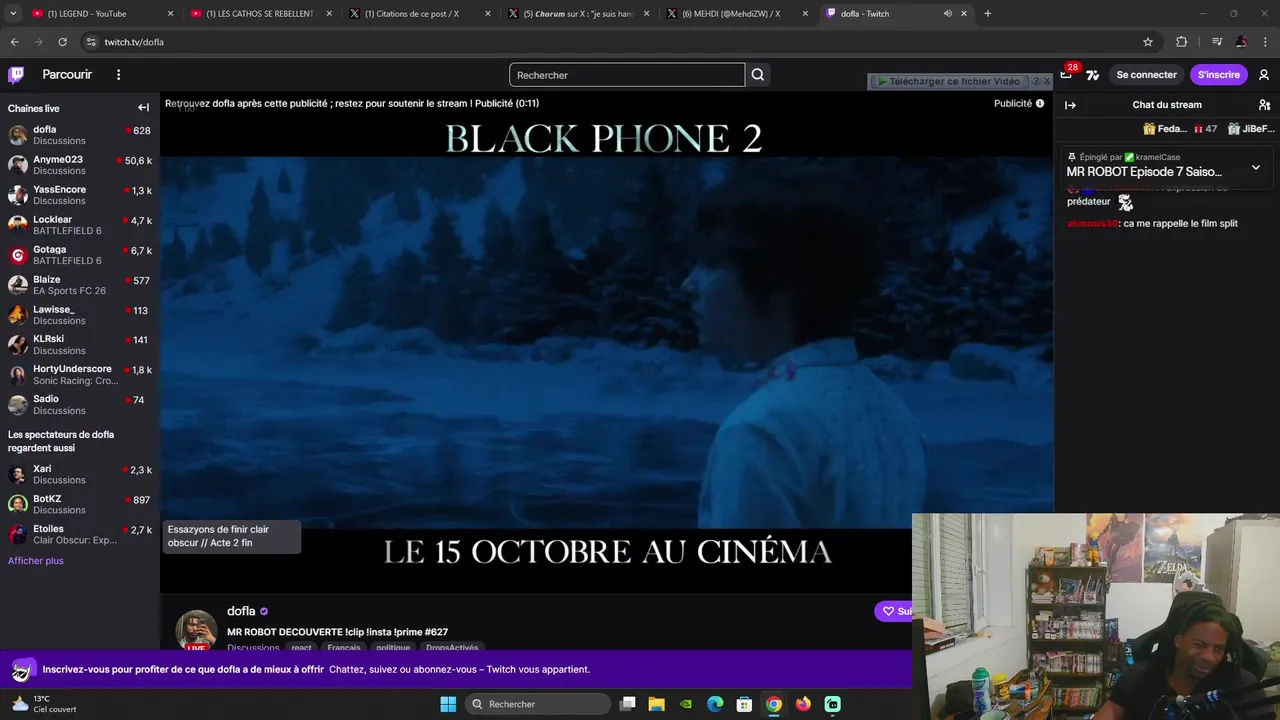View site information in the address bar

(91, 42)
